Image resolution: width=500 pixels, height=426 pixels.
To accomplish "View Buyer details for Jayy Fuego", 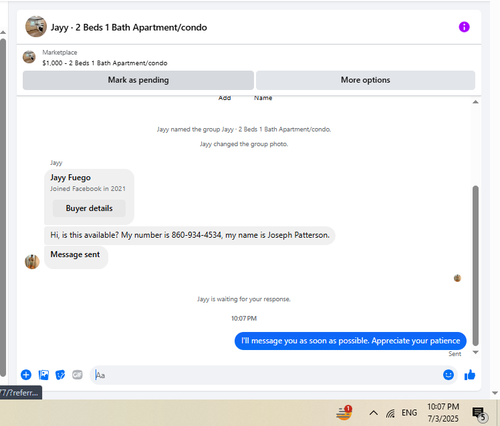I will tap(89, 208).
